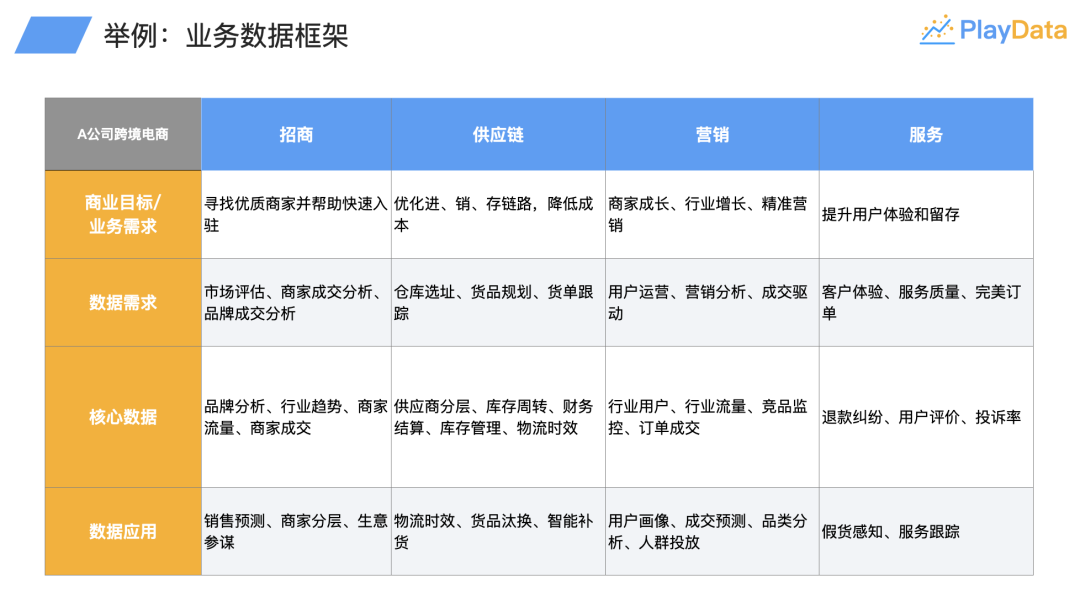Click the PlayData brand text
The image size is (1080, 608).
click(x=1012, y=30)
